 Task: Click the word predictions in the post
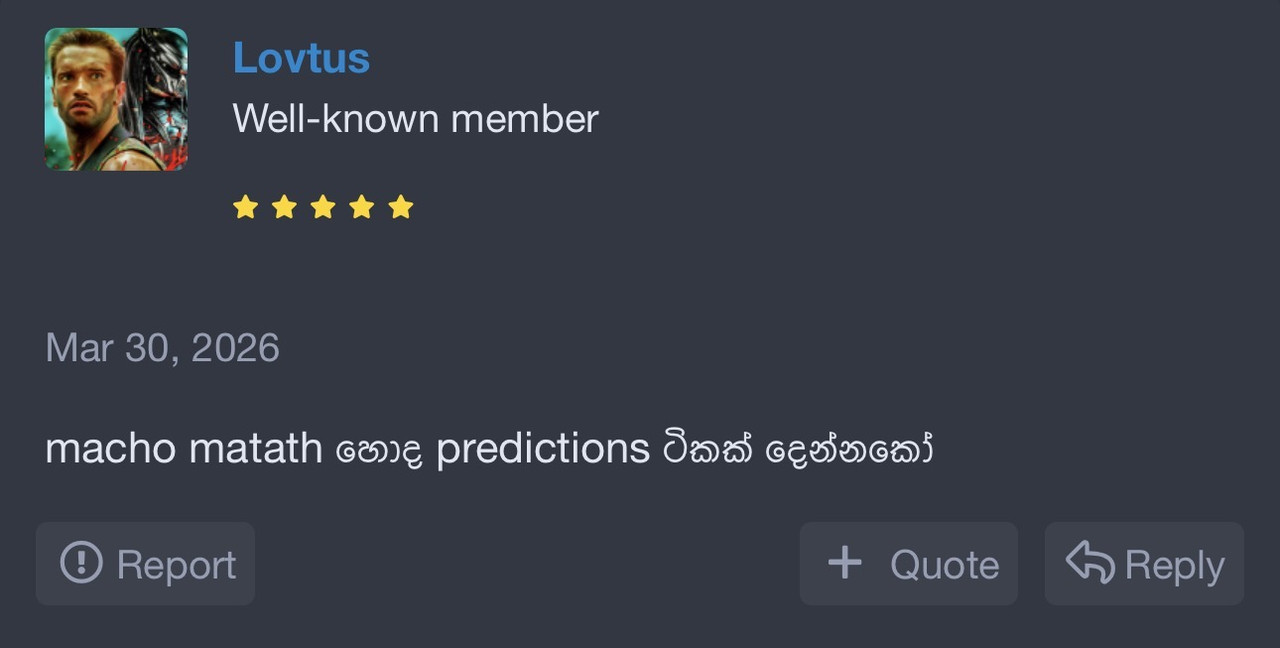click(543, 448)
